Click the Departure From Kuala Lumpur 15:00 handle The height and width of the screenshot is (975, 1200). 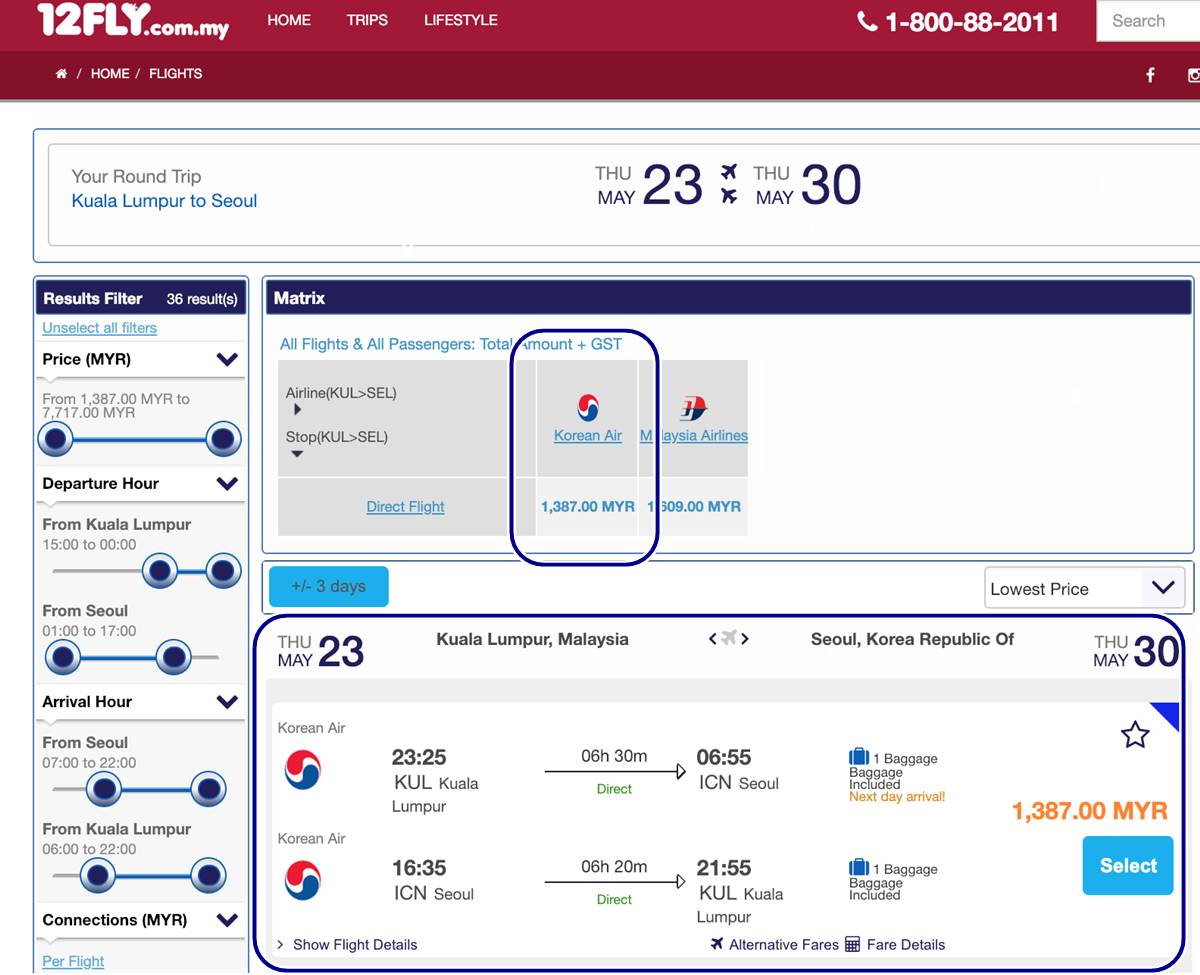(160, 572)
